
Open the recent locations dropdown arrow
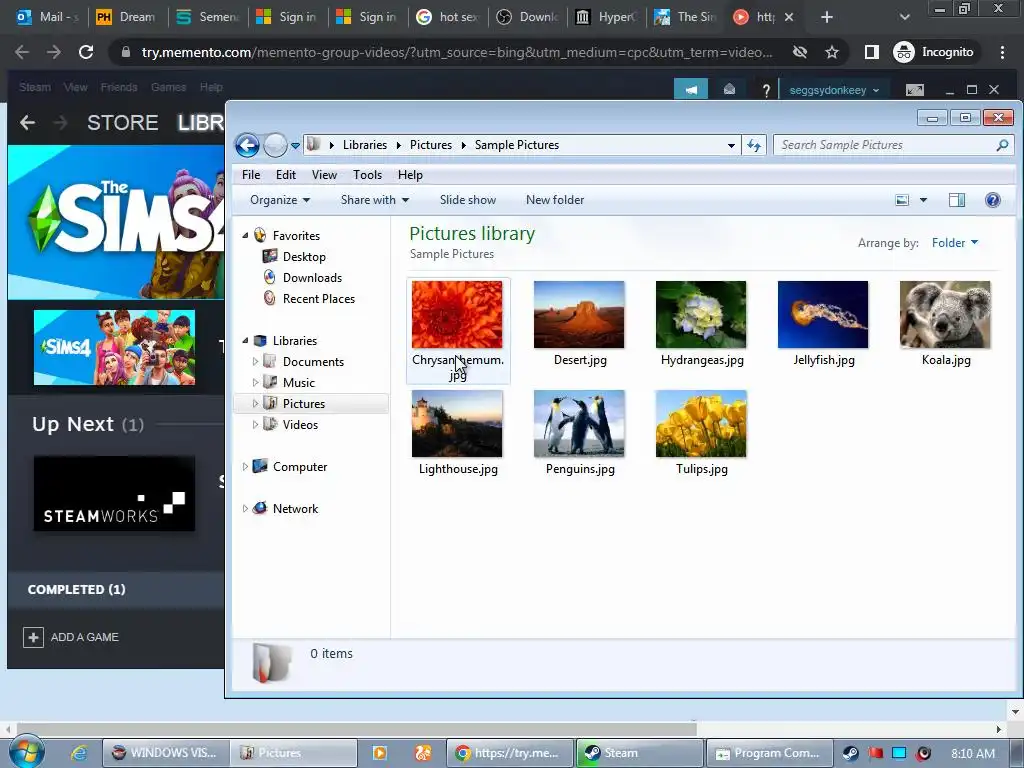coord(295,146)
